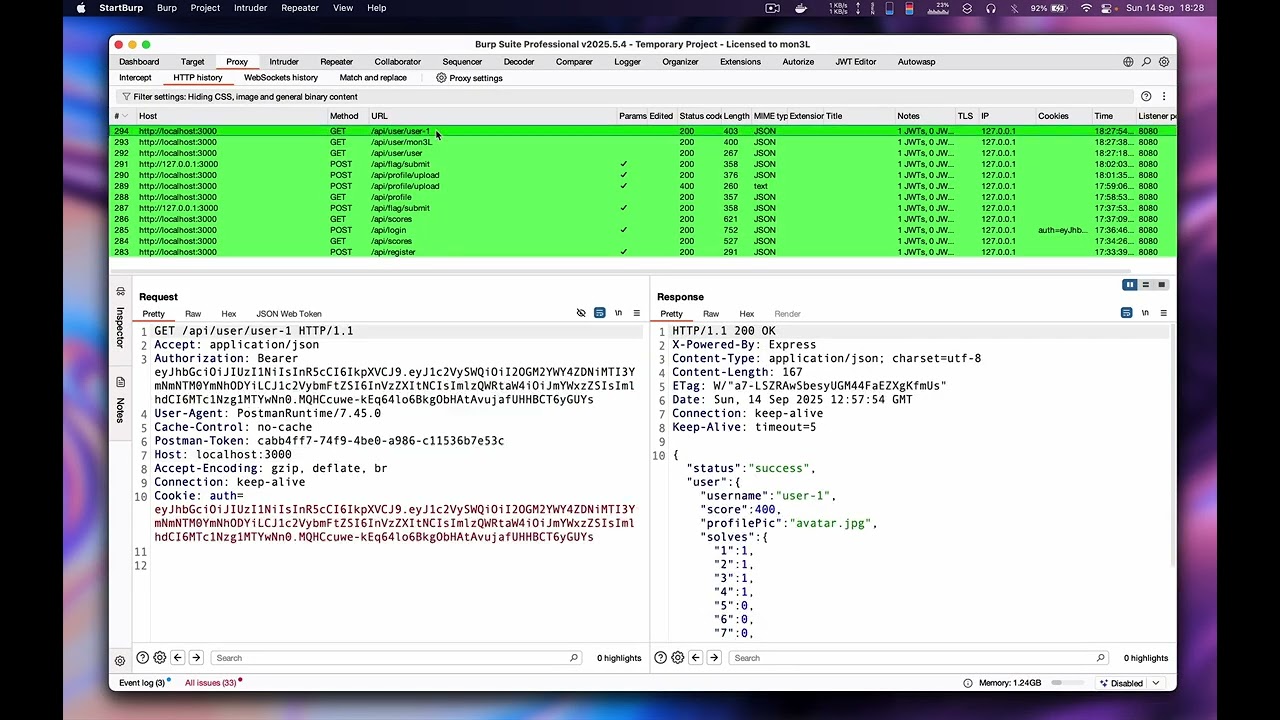The width and height of the screenshot is (1280, 720).
Task: Open macOS Control Center icon
Action: tap(1108, 8)
